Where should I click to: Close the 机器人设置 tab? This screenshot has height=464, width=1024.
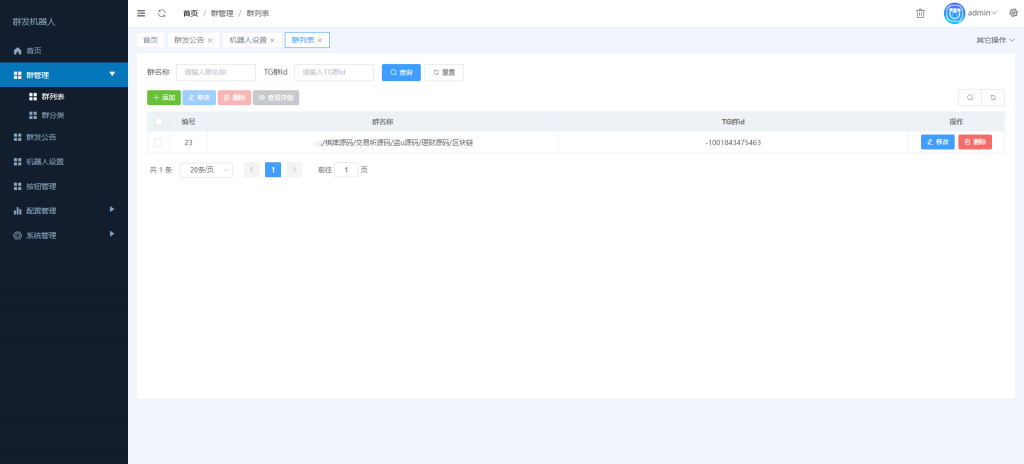(272, 41)
